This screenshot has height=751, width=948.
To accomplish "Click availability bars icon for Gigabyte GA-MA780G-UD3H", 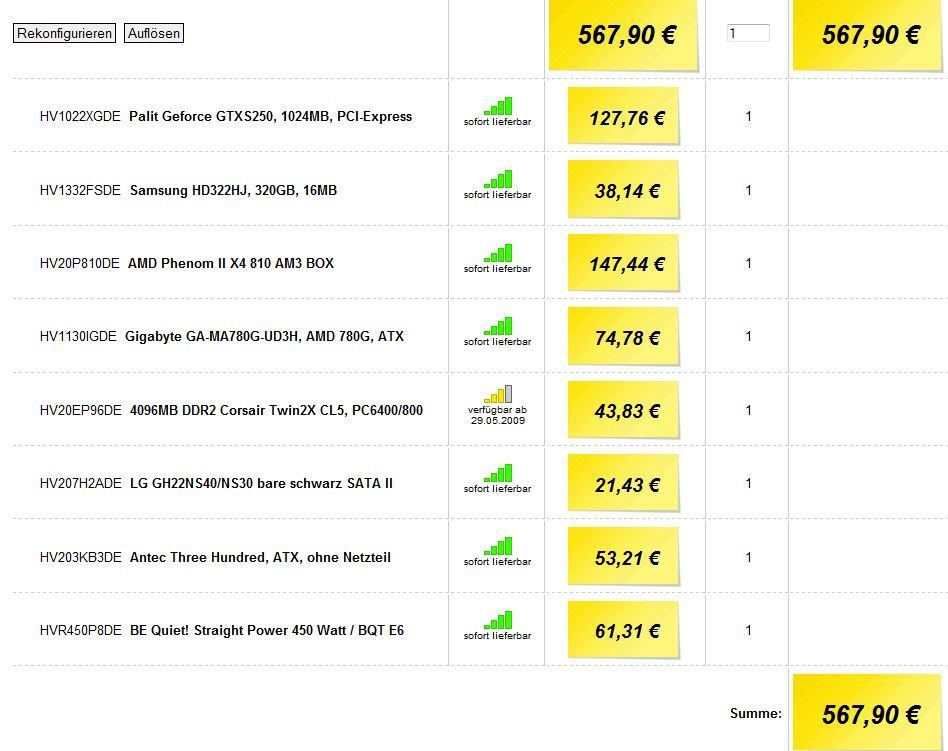I will (498, 326).
